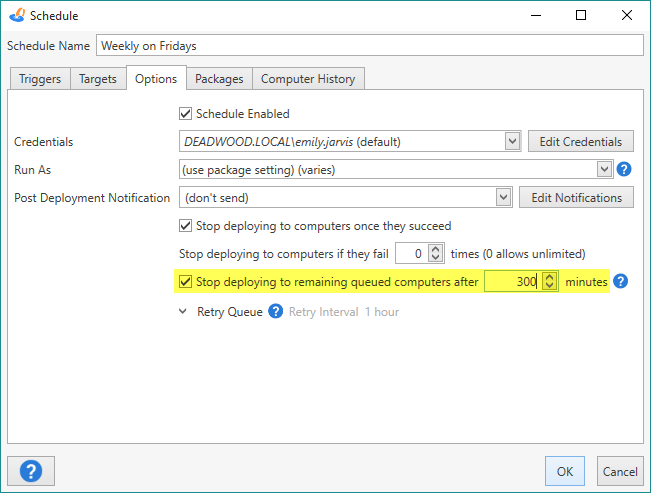Decrease the minutes value with down arrow

(x=549, y=286)
